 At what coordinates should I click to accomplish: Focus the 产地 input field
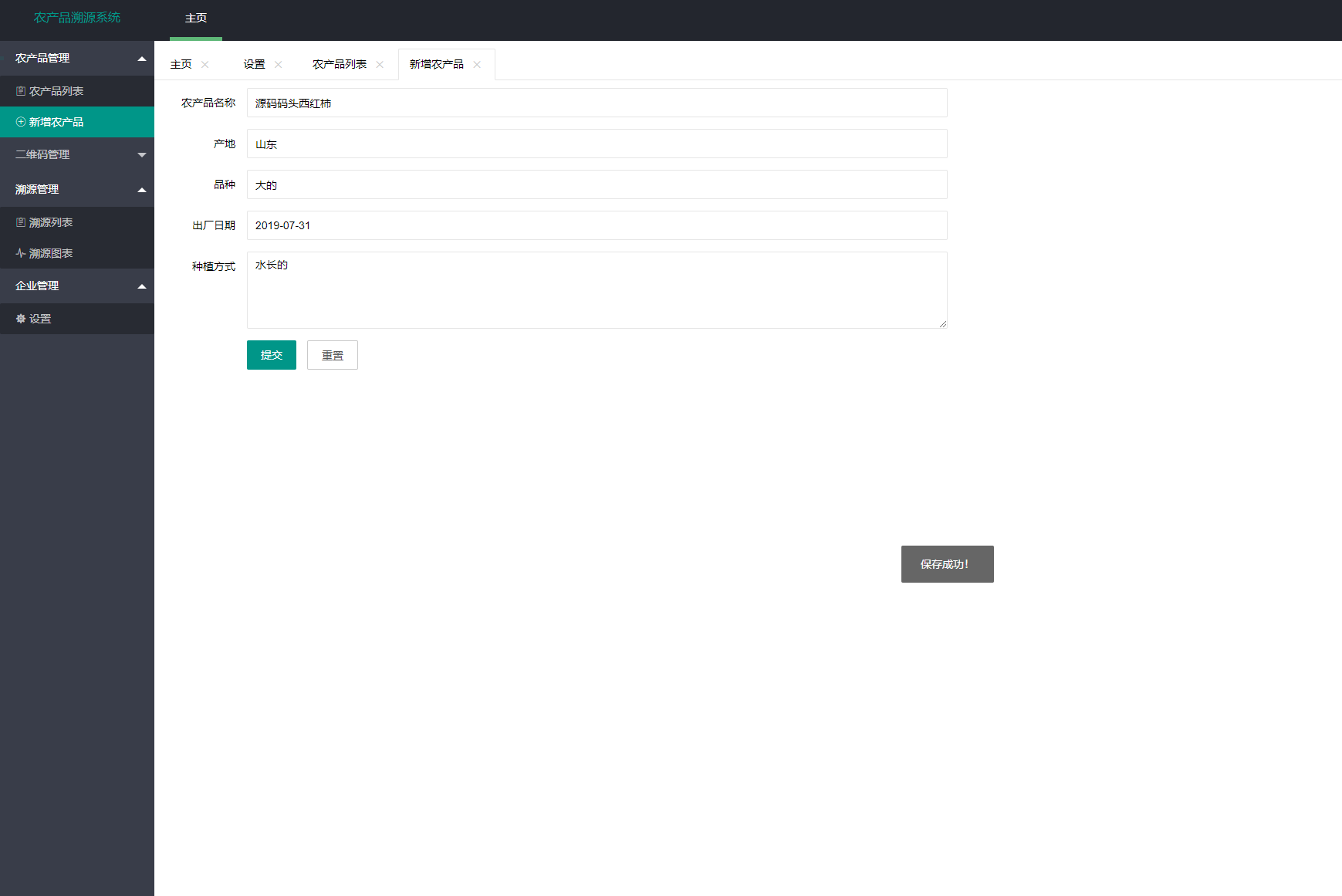pos(597,144)
